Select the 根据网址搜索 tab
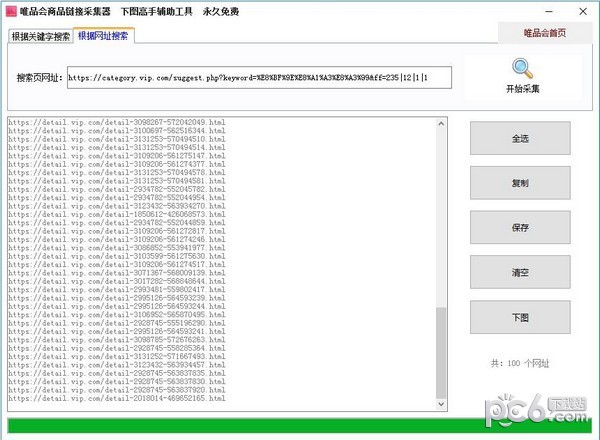600x440 pixels. click(103, 36)
